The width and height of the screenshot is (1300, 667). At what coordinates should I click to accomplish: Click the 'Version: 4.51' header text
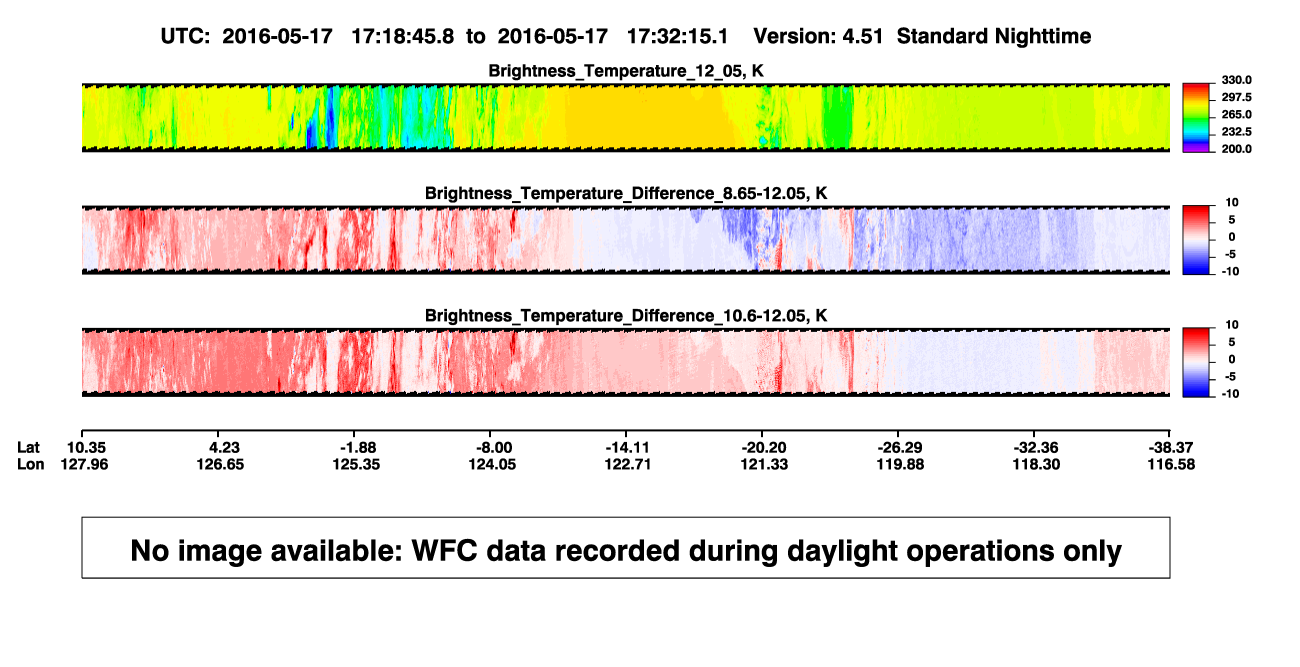point(820,36)
